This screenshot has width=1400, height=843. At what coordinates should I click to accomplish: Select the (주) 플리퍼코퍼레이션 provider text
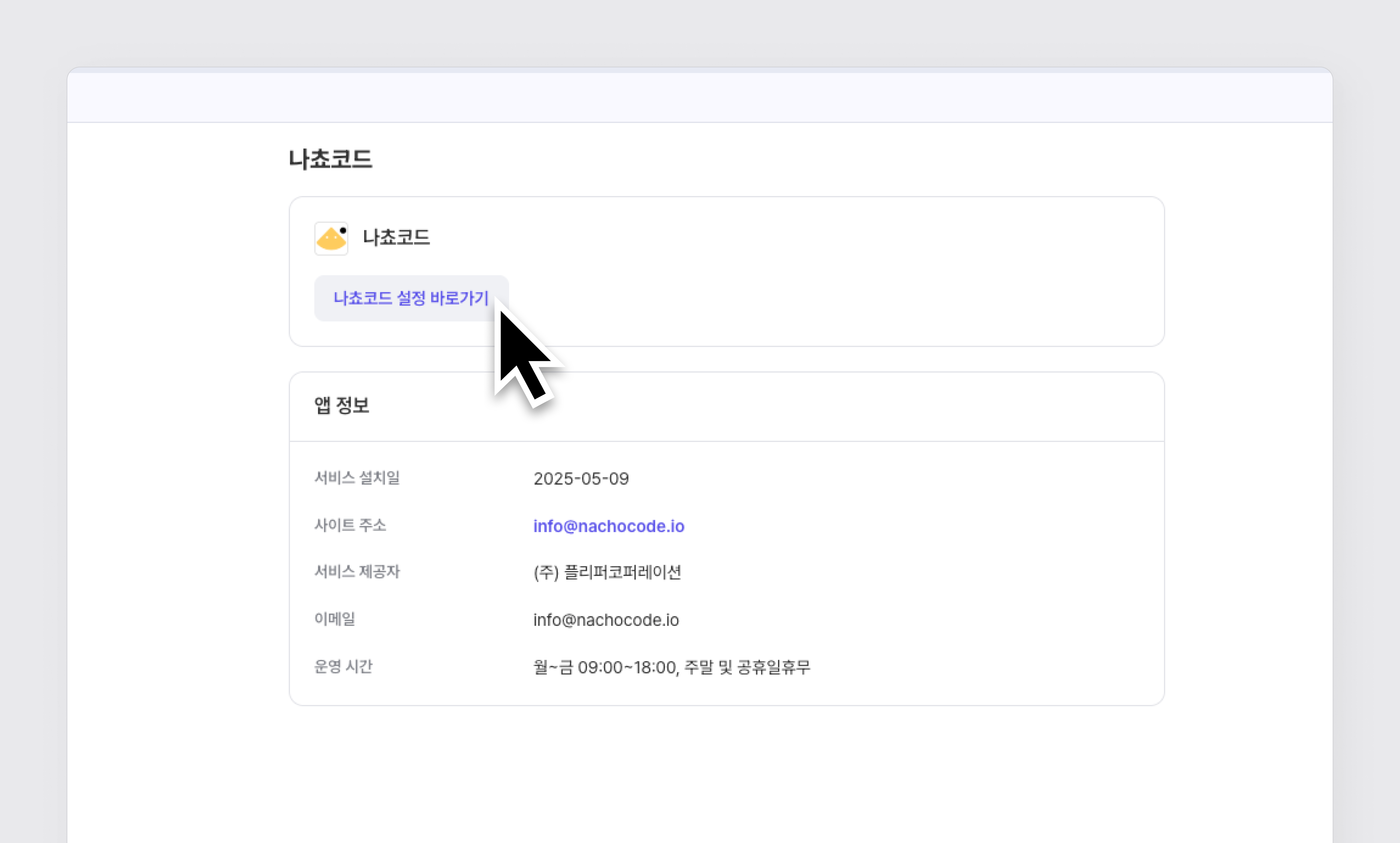[x=607, y=572]
